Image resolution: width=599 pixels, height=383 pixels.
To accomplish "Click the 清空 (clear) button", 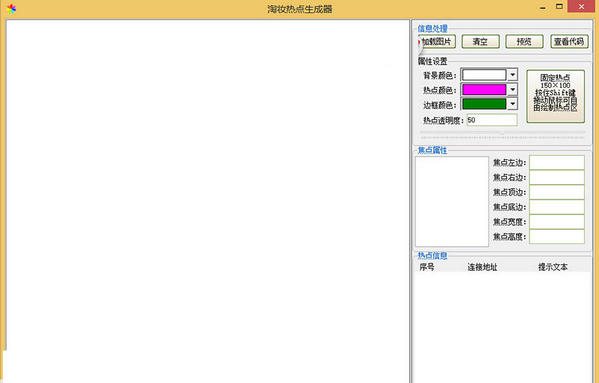I will [x=481, y=41].
